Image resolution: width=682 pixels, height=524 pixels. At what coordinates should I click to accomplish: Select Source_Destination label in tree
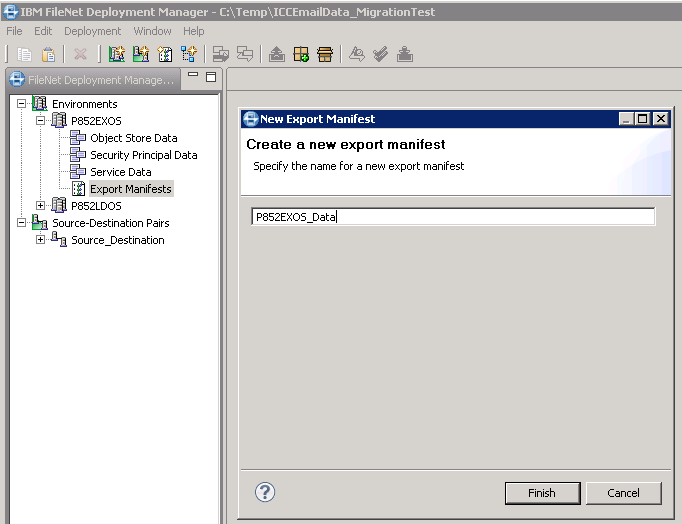[118, 240]
